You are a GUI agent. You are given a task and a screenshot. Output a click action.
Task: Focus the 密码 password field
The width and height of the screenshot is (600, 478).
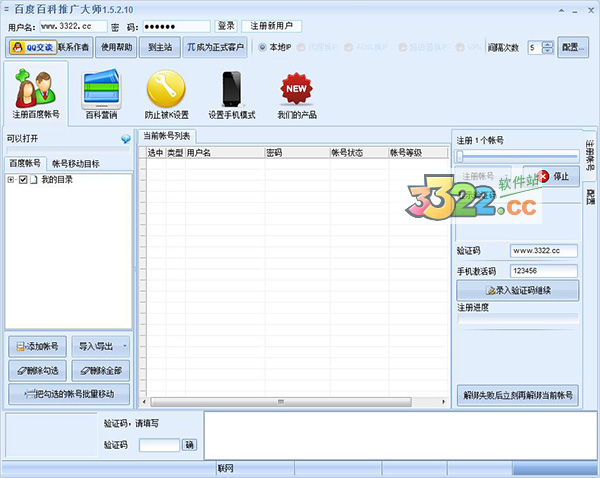[x=176, y=26]
